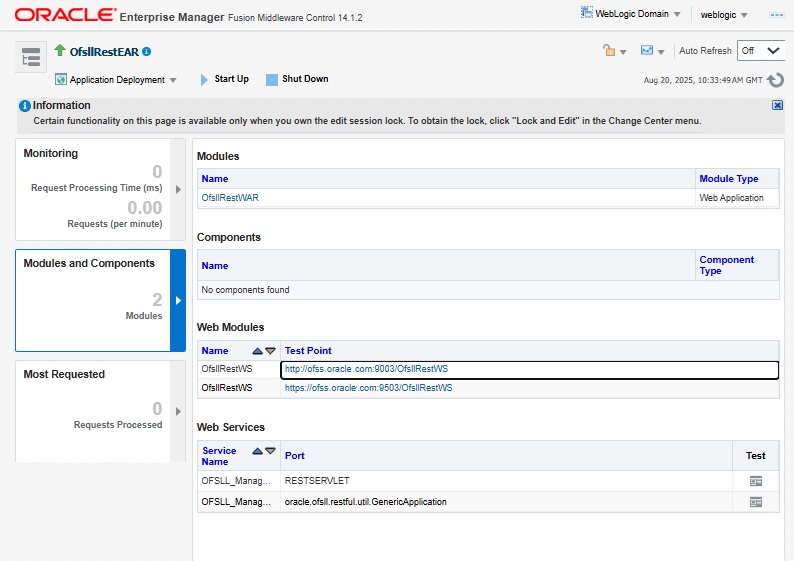Sort Web Modules Name ascending
This screenshot has width=794, height=561.
click(257, 351)
